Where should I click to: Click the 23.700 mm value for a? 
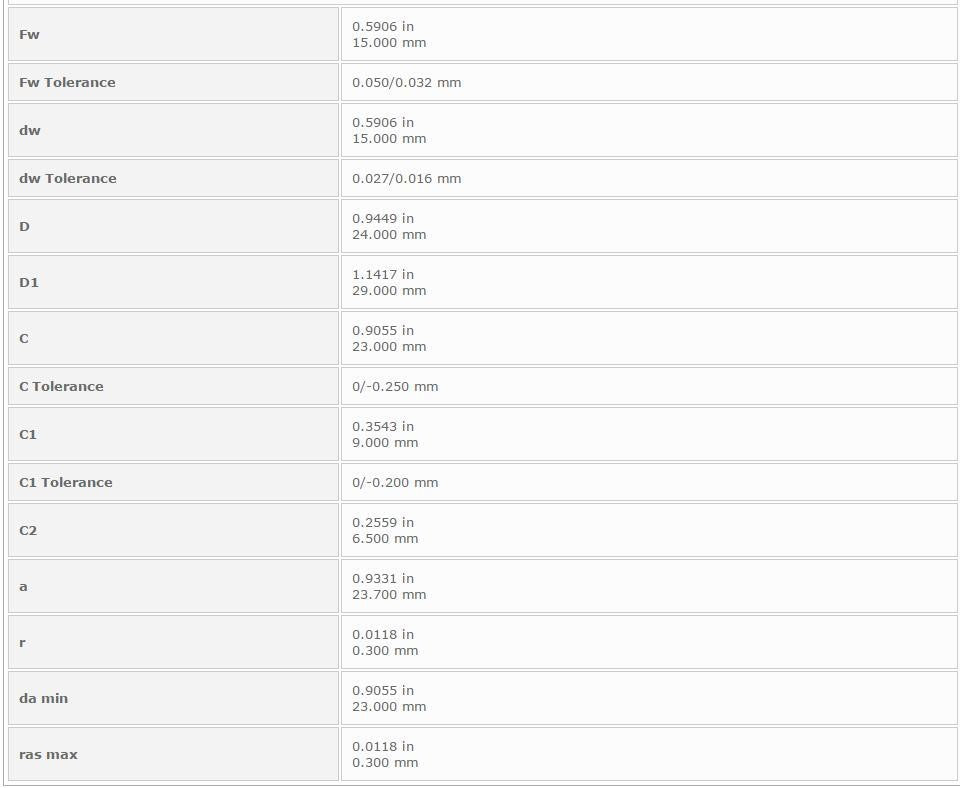pos(389,595)
